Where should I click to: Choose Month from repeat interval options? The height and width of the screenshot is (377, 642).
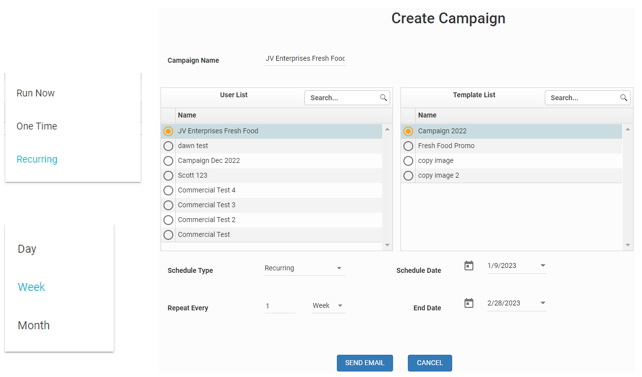coord(34,325)
